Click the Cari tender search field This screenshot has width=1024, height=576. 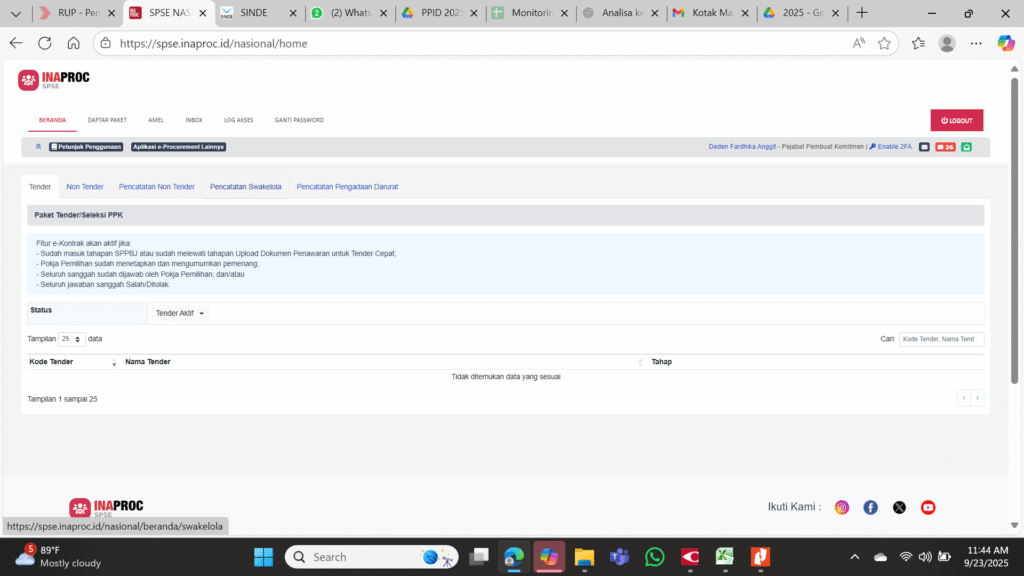coord(941,339)
